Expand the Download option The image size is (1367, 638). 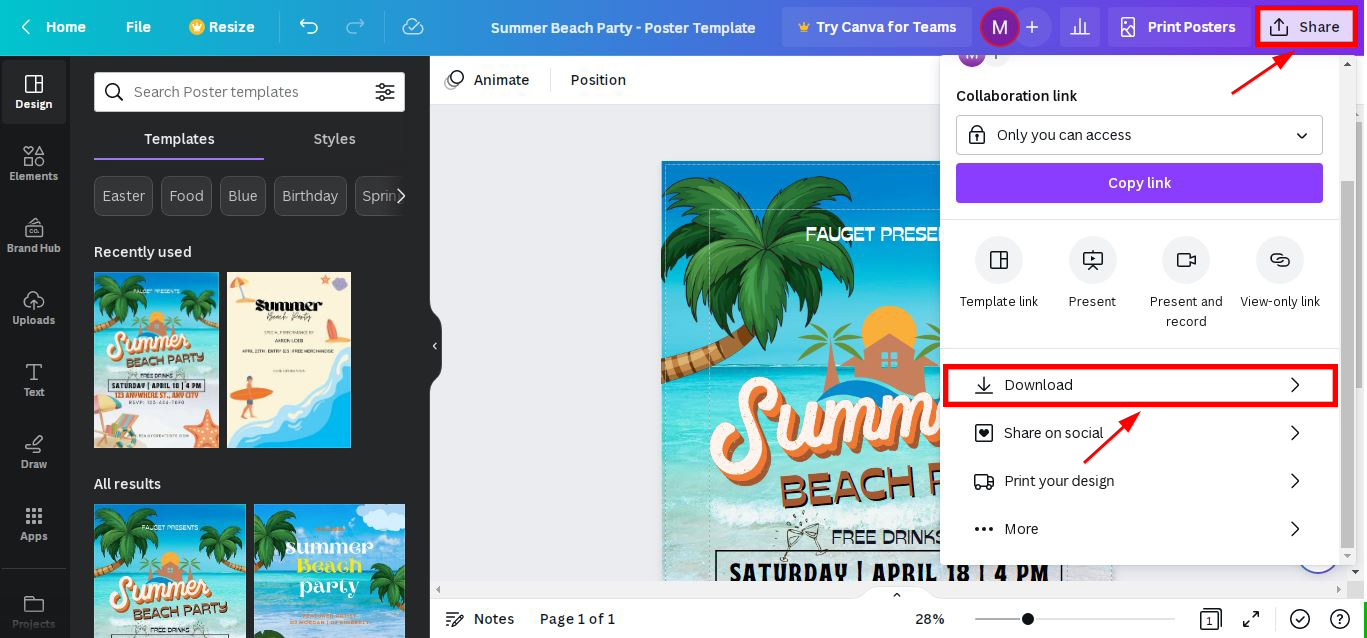click(x=1139, y=385)
